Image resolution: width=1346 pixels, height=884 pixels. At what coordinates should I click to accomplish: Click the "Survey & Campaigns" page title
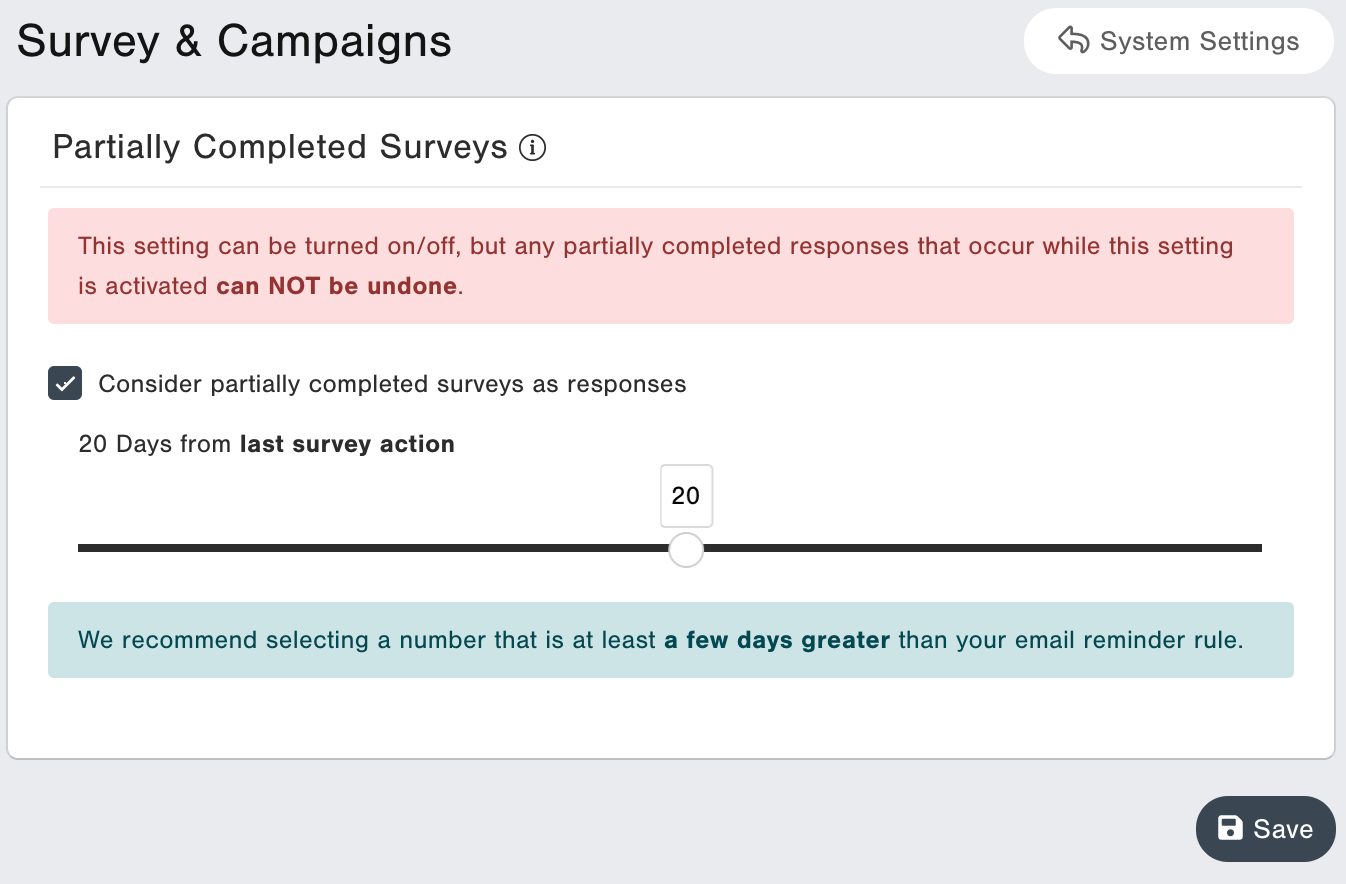[x=234, y=42]
